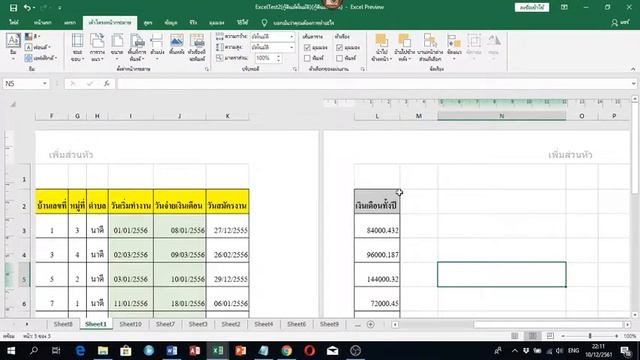Select column N header
This screenshot has height=360, width=640.
click(502, 116)
